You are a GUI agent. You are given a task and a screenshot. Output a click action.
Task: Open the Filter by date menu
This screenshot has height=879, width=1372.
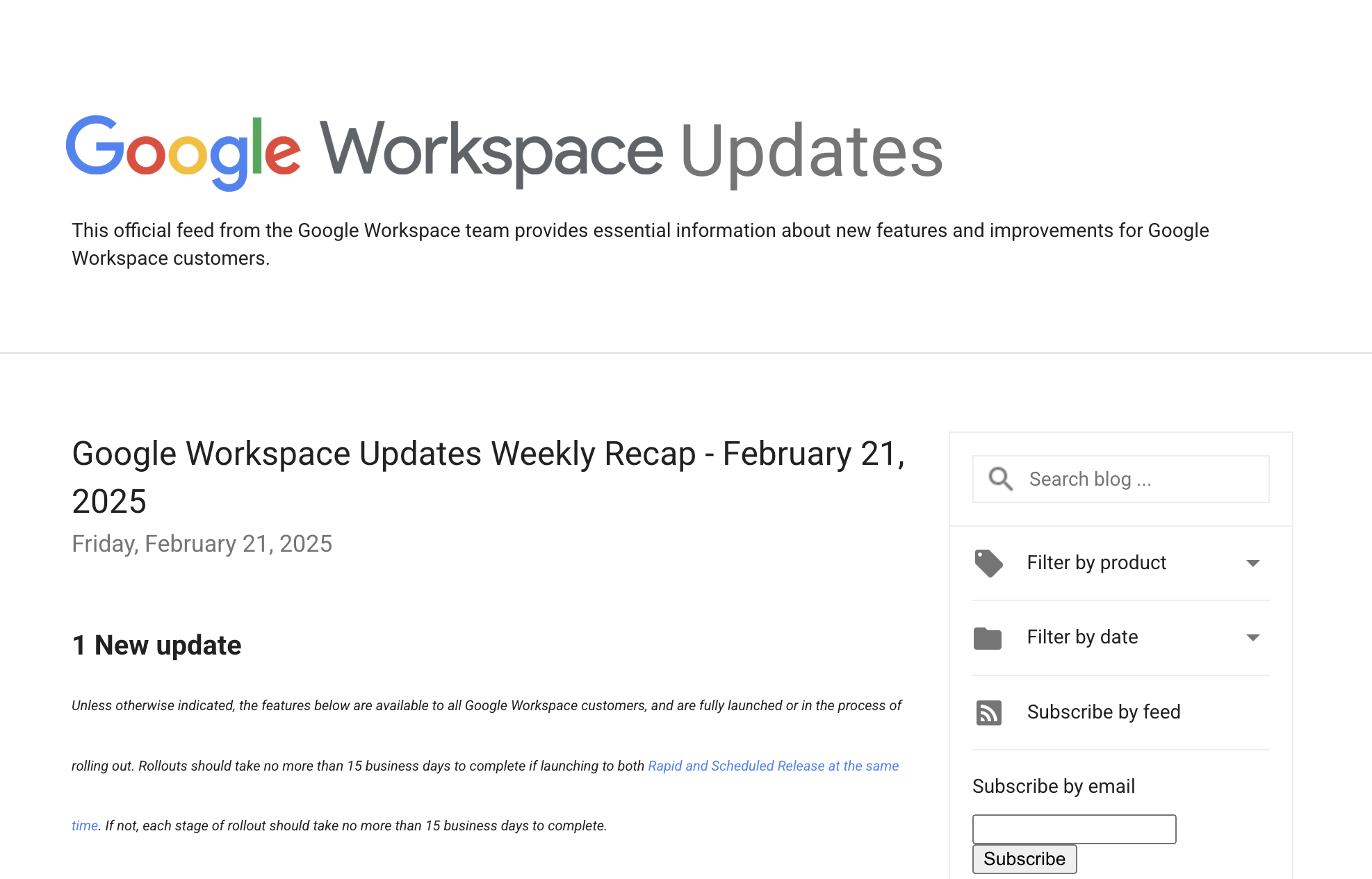pyautogui.click(x=1083, y=637)
